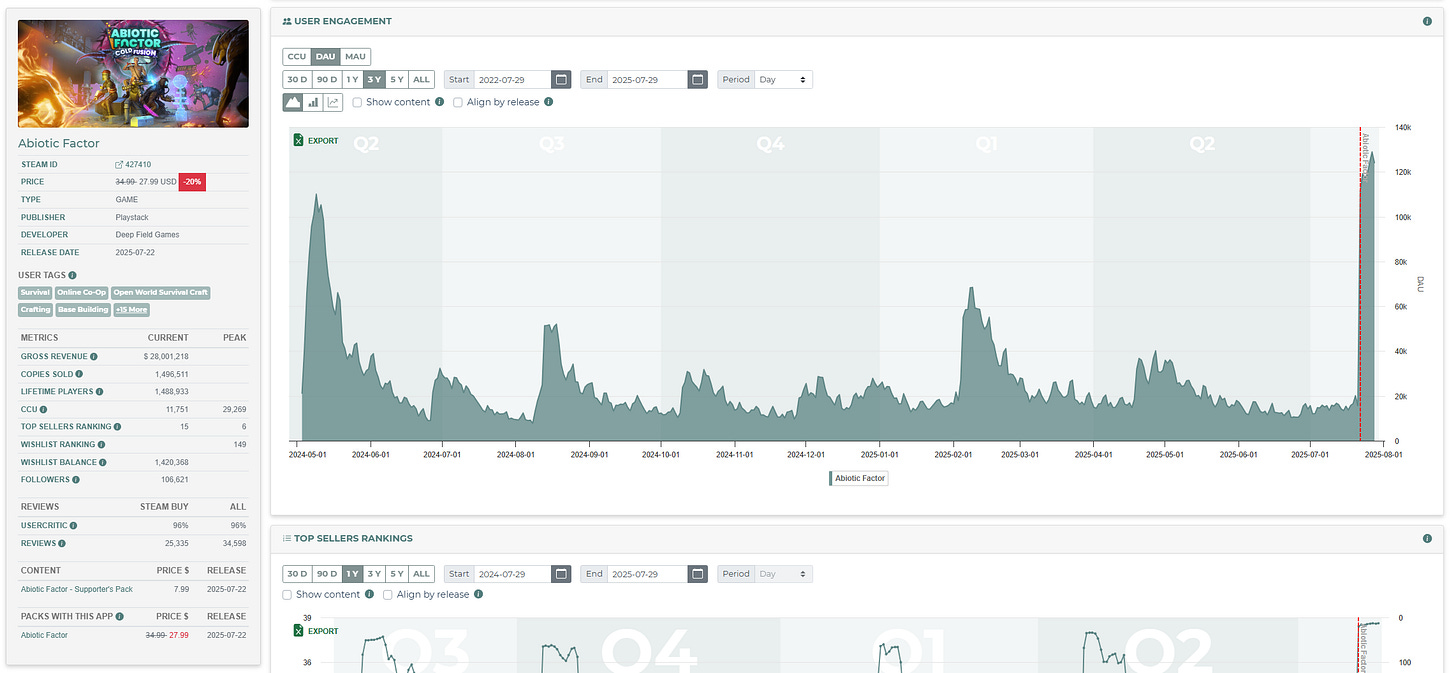The width and height of the screenshot is (1456, 673).
Task: Select area chart view in User Engagement
Action: [294, 102]
